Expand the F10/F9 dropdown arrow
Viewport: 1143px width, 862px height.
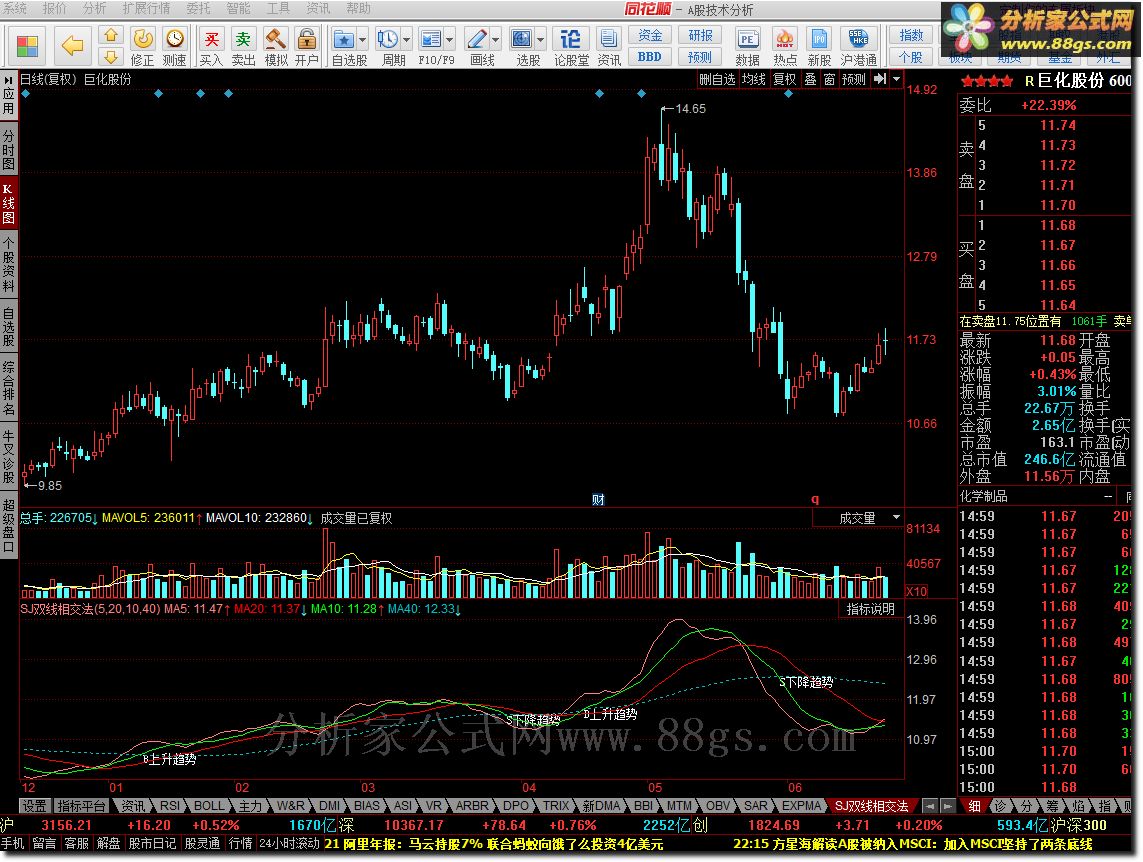pyautogui.click(x=450, y=39)
